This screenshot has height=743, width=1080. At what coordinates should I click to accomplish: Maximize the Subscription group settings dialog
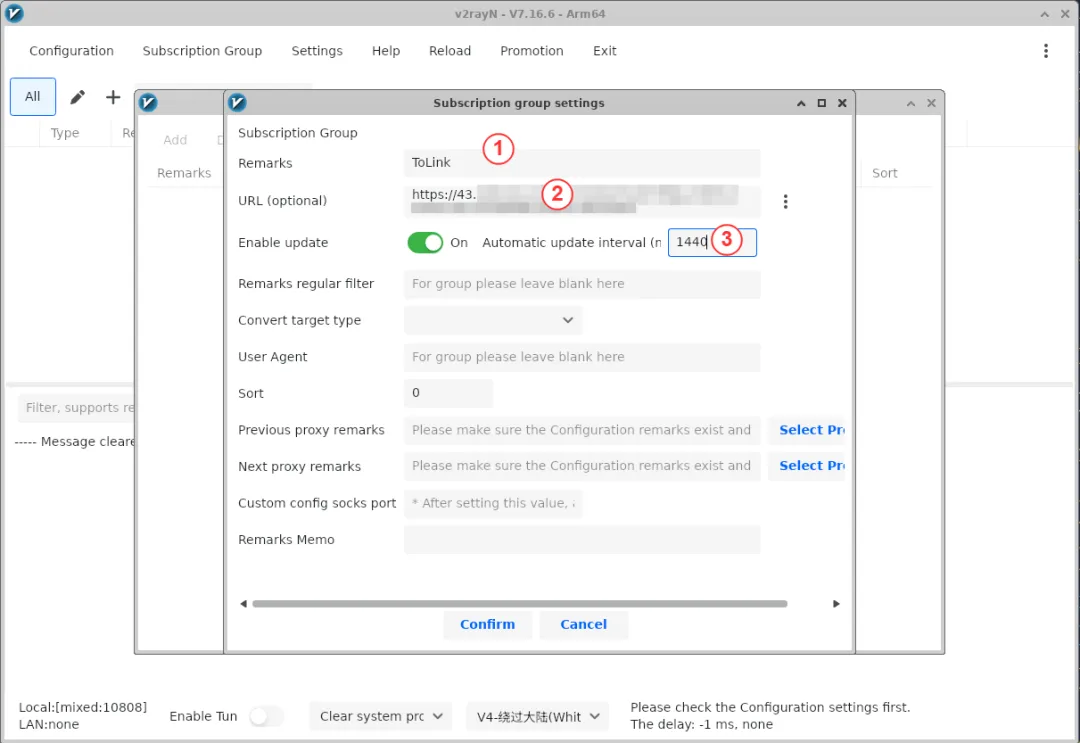click(822, 103)
